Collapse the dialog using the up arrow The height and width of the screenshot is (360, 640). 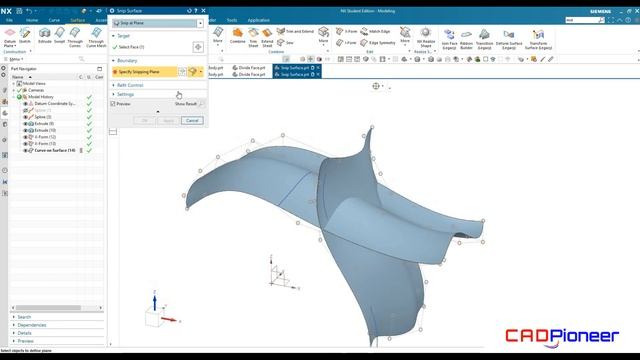pos(158,112)
